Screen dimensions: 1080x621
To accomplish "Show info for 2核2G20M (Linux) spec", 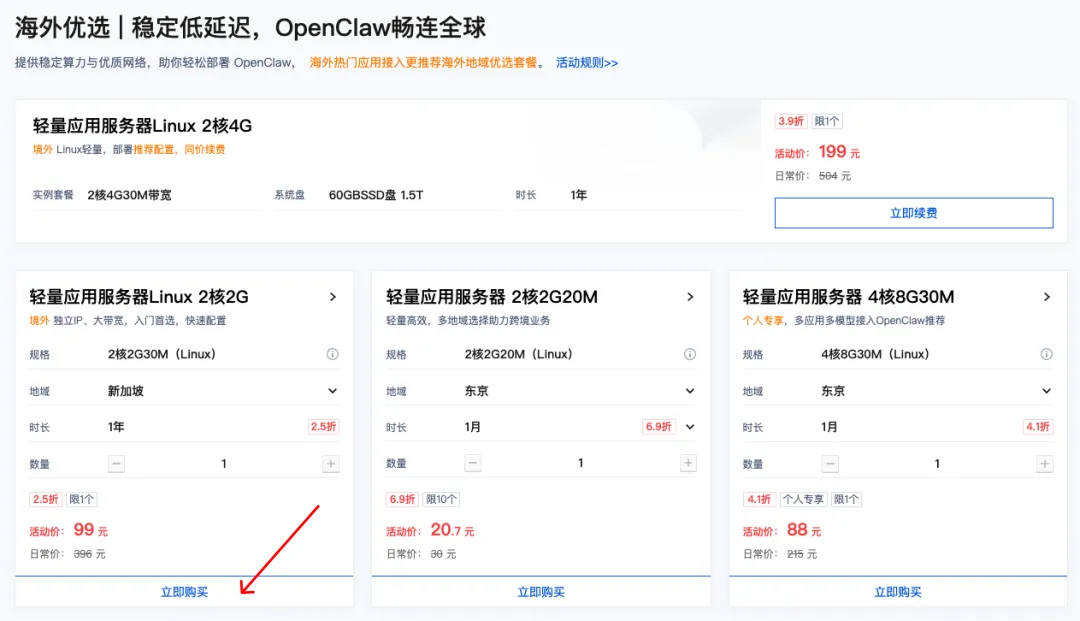I will coord(689,354).
